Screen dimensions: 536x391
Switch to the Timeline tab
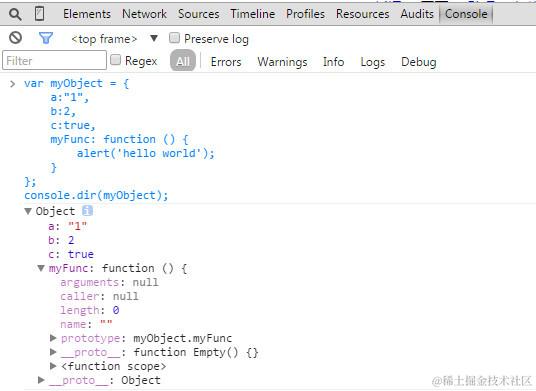(253, 14)
